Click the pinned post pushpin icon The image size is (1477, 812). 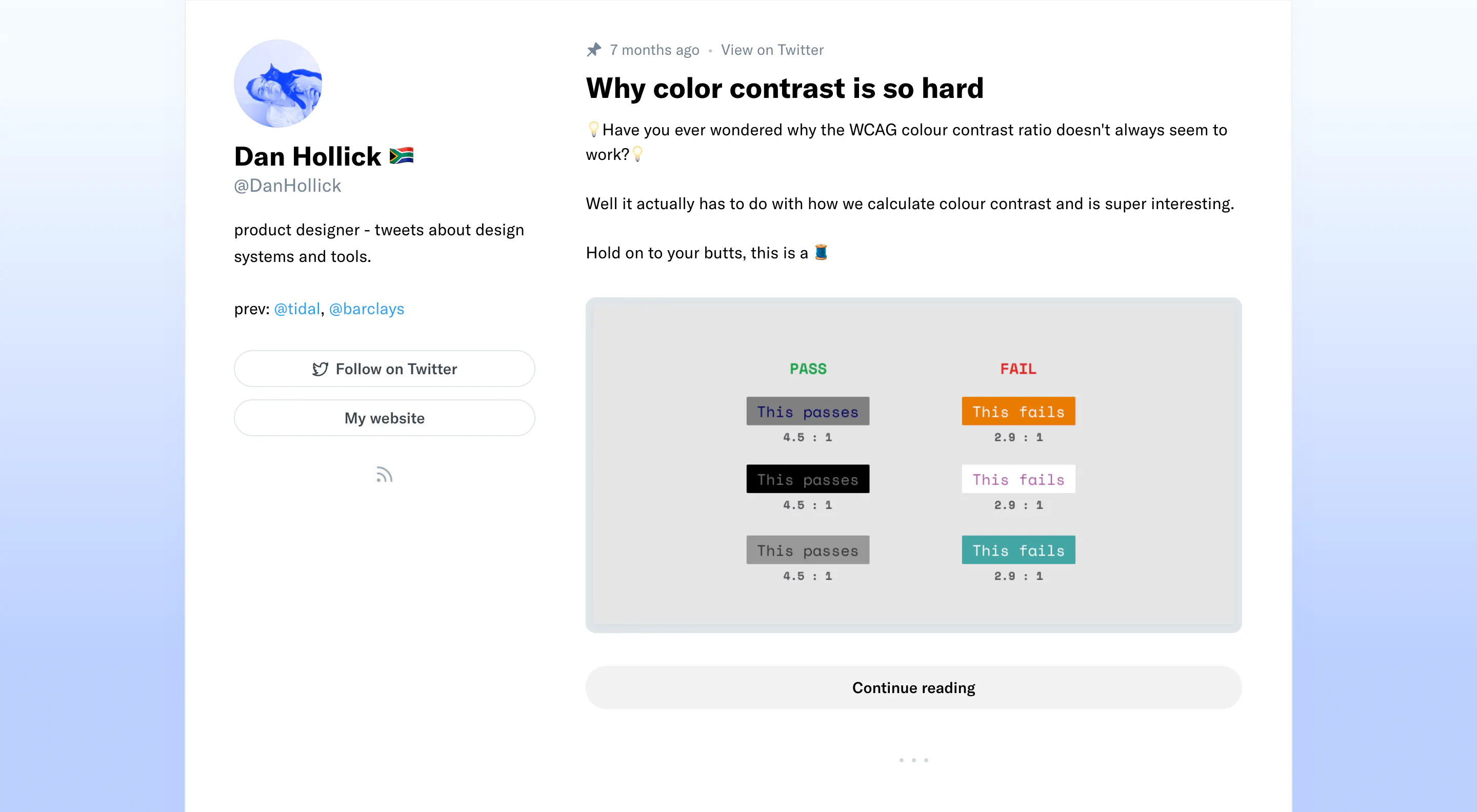[593, 50]
